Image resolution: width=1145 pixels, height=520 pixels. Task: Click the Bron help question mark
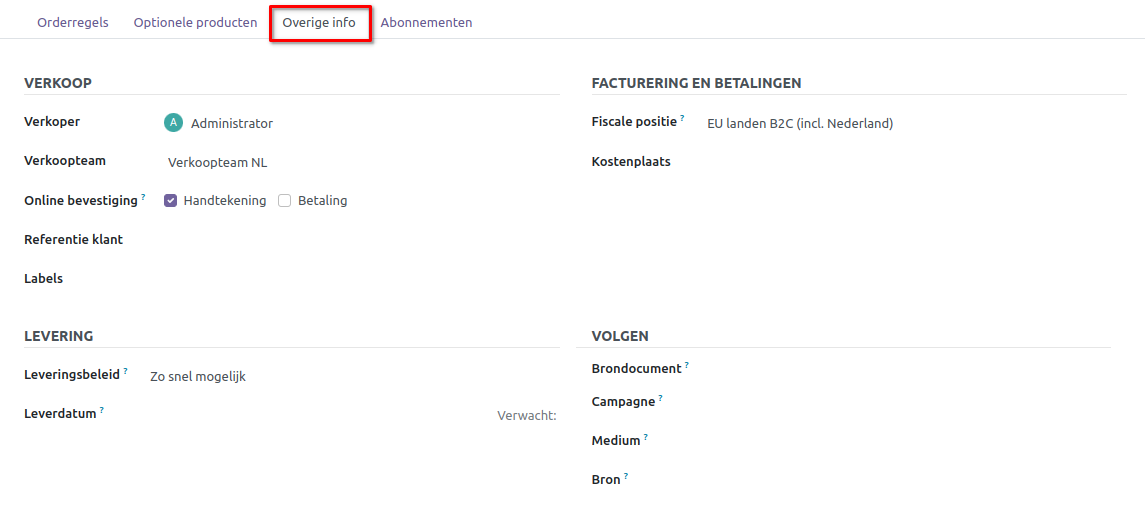tap(626, 476)
